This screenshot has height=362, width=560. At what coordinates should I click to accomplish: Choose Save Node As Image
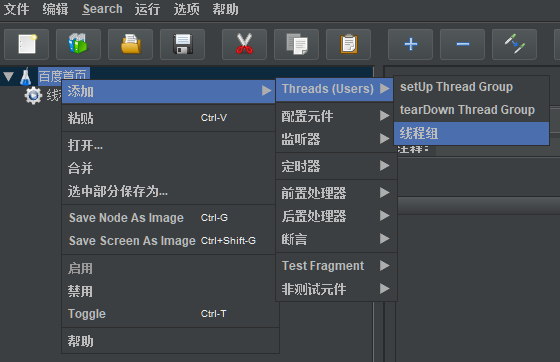pyautogui.click(x=169, y=218)
